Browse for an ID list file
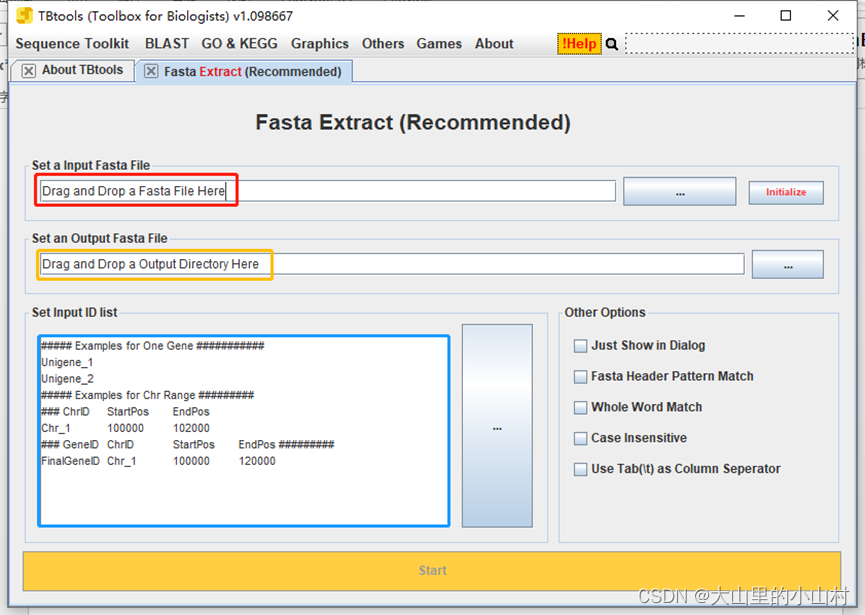865x615 pixels. pyautogui.click(x=497, y=426)
